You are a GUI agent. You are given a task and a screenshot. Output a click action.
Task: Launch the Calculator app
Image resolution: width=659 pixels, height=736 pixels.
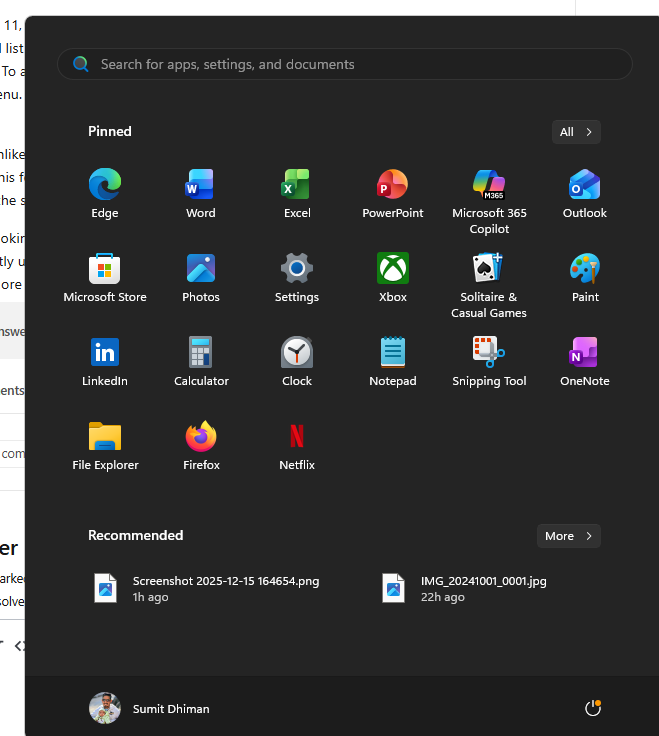click(201, 362)
